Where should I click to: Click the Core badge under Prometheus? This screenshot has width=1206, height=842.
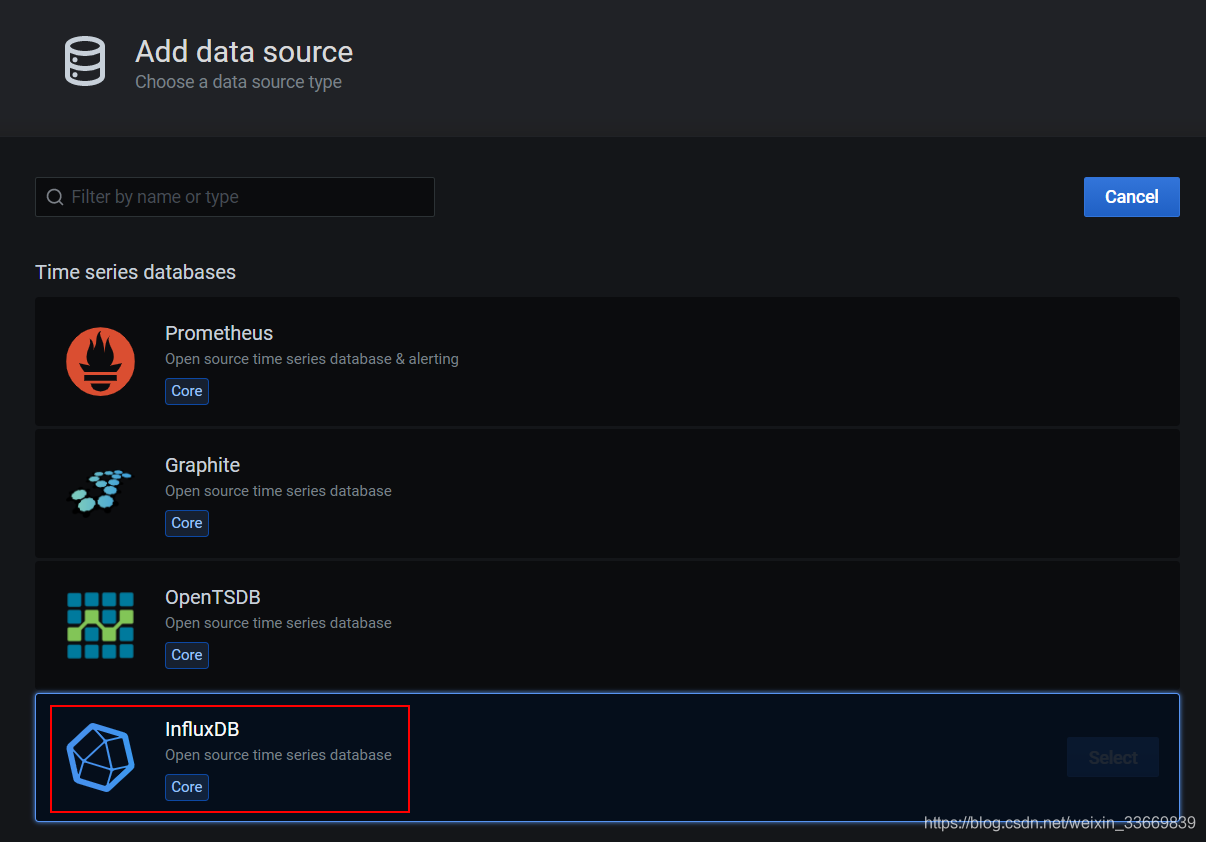pyautogui.click(x=187, y=391)
